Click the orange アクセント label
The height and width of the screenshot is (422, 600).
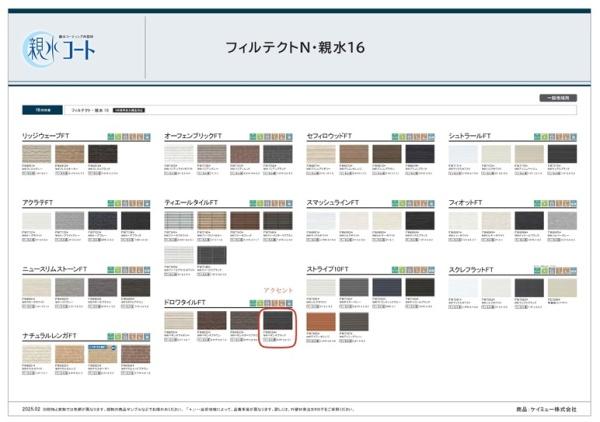[x=278, y=290]
